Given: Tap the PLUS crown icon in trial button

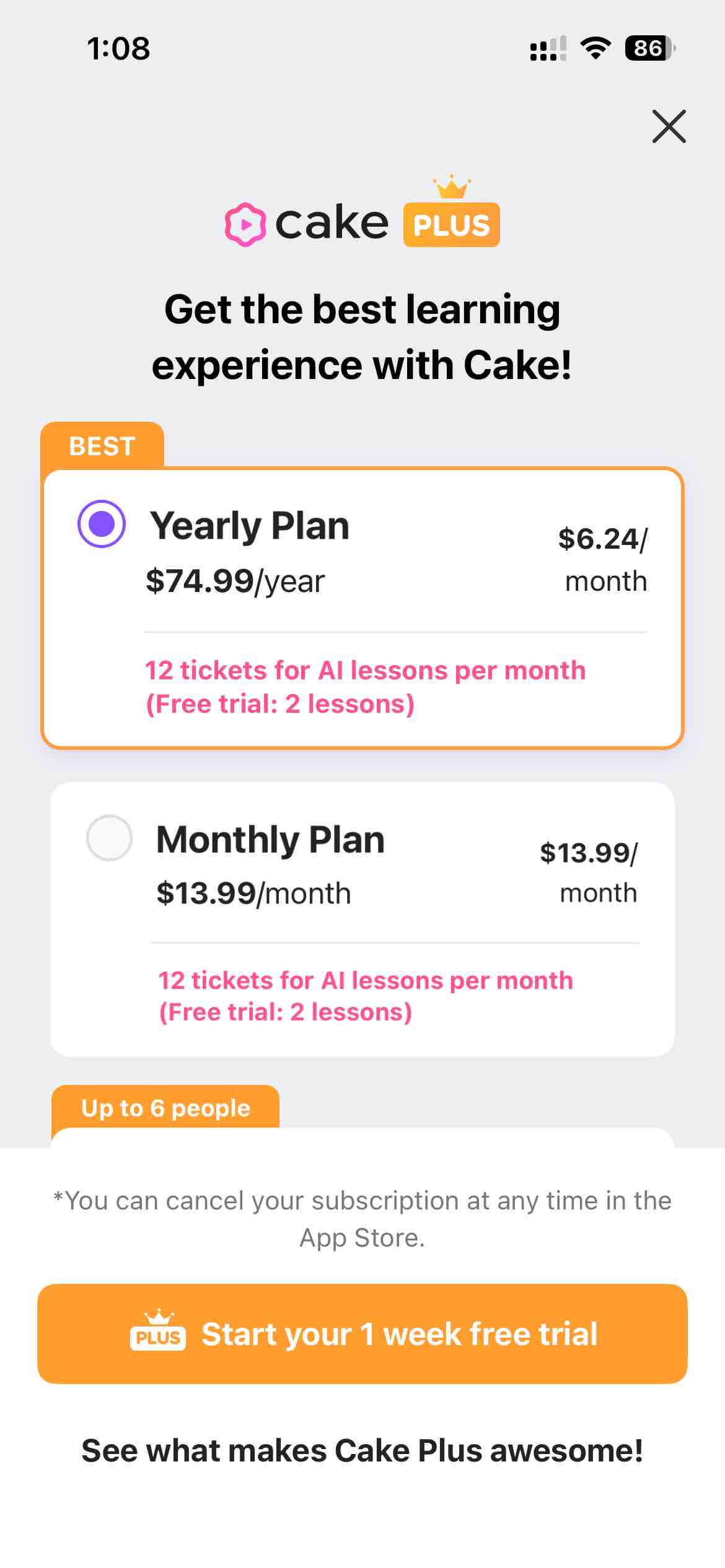Looking at the screenshot, I should tap(157, 1331).
